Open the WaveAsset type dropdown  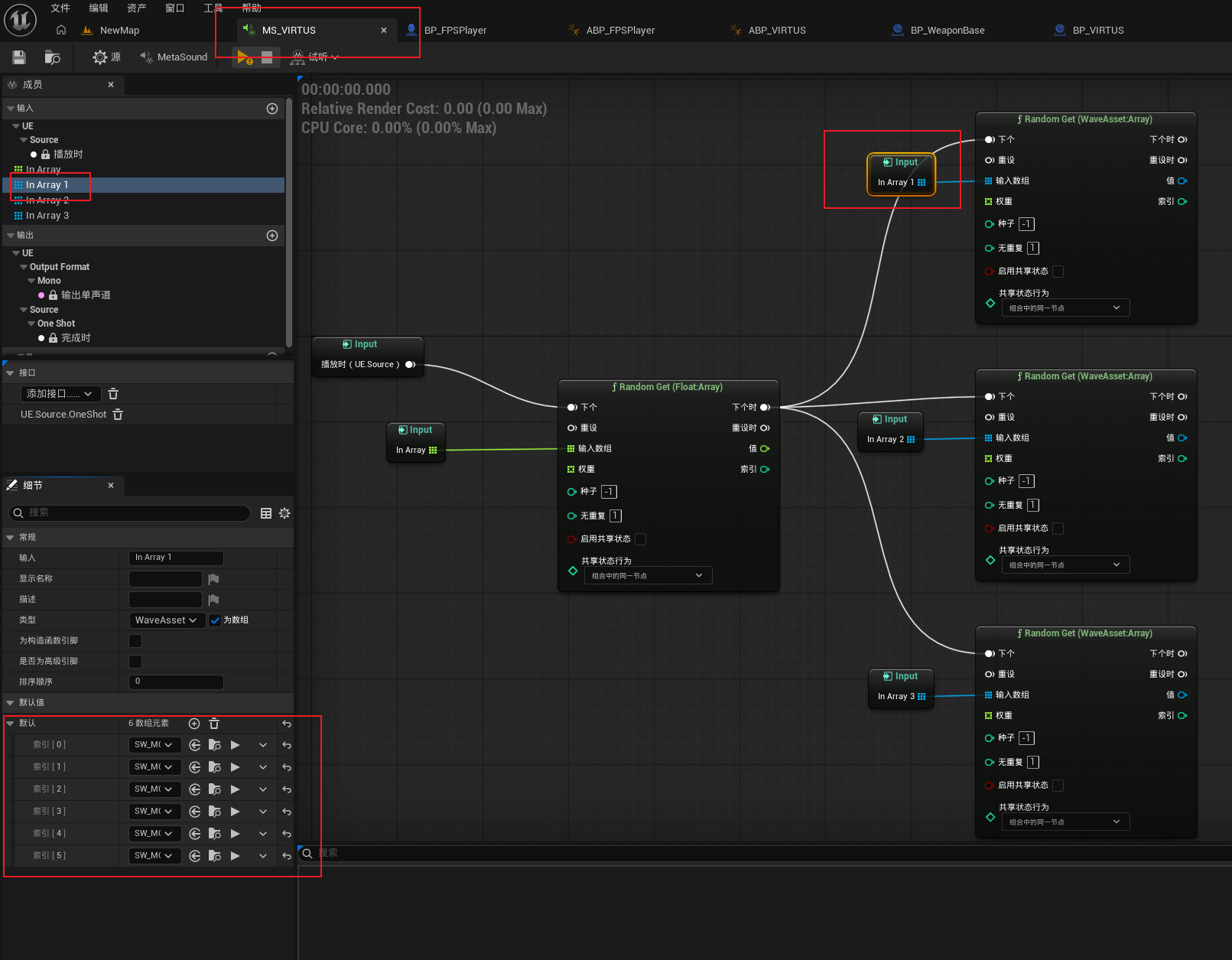point(167,620)
